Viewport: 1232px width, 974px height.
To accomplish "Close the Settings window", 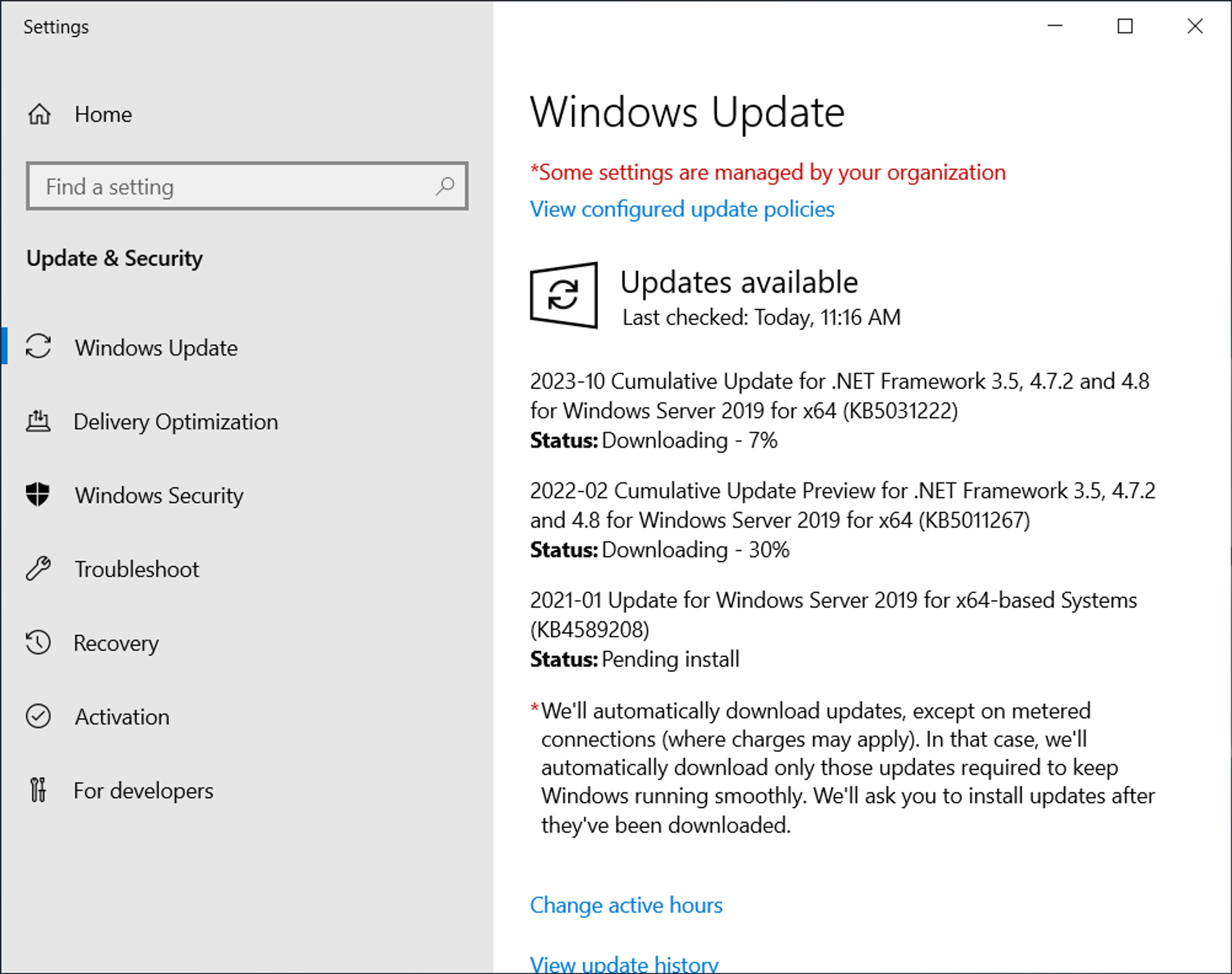I will pyautogui.click(x=1195, y=26).
